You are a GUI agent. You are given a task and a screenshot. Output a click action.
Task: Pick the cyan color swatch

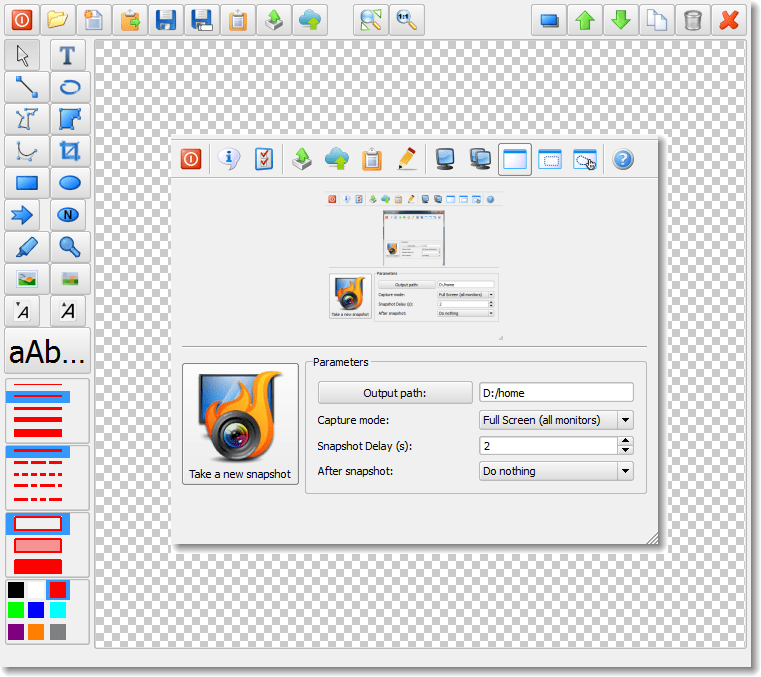pyautogui.click(x=58, y=610)
